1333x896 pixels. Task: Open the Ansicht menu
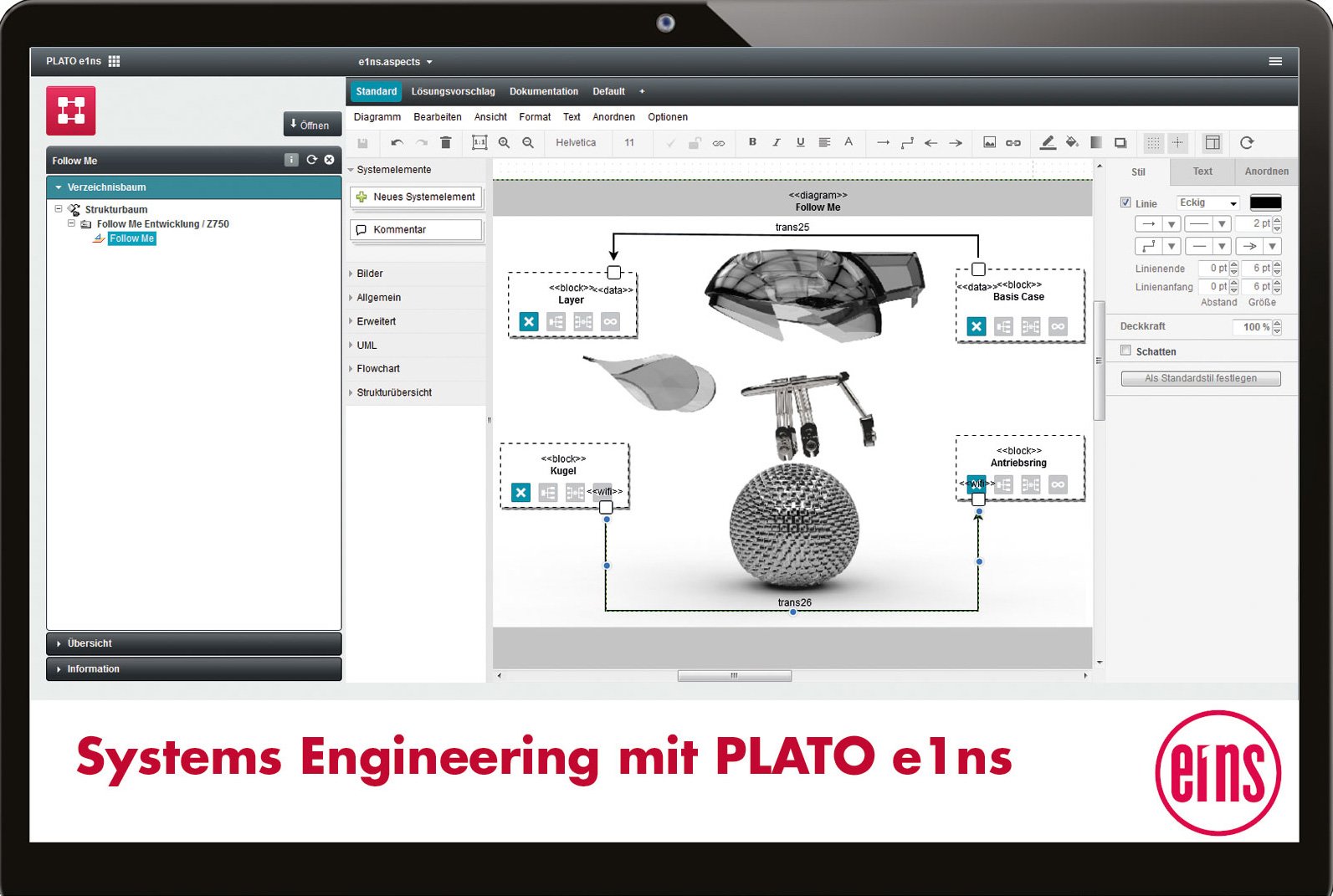point(490,117)
